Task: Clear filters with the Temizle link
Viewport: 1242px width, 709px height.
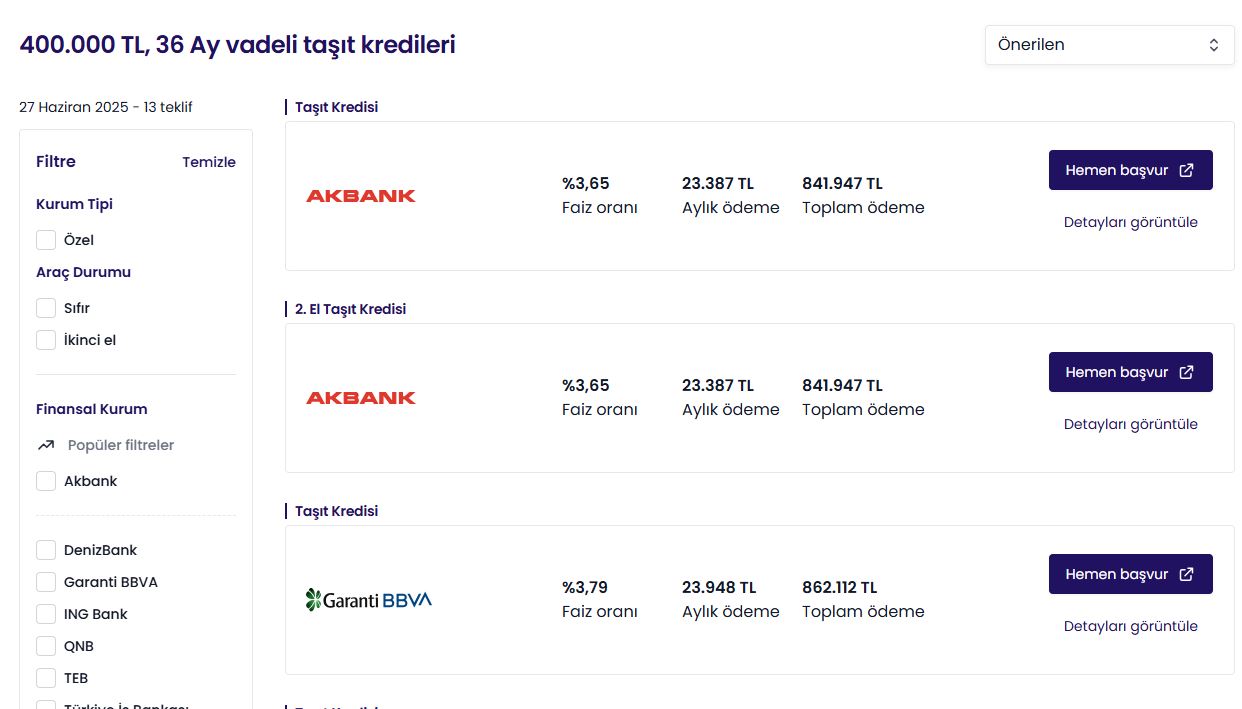Action: tap(209, 162)
